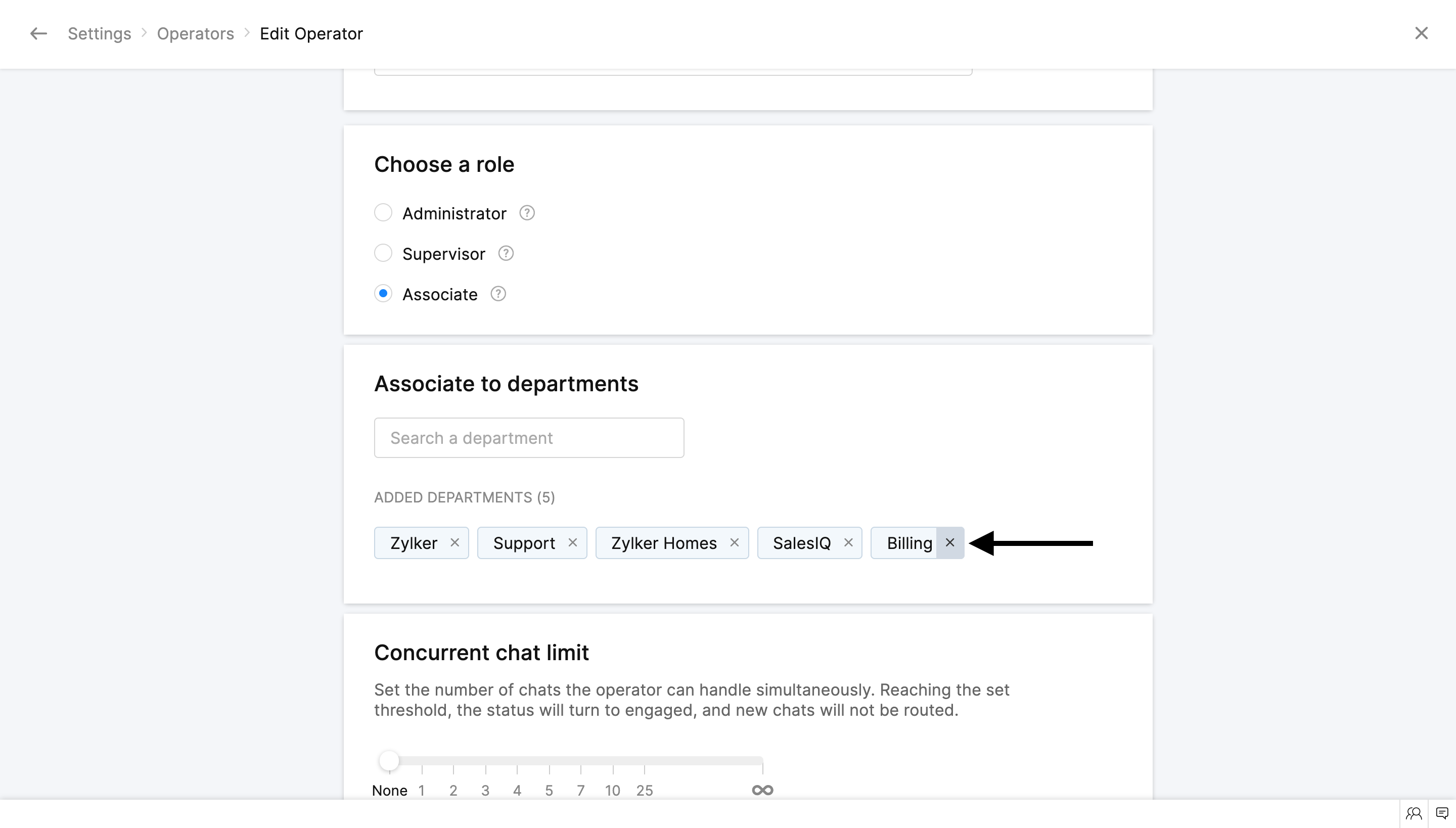Select the Administrator role
Screen dimensions: 1456x828
[x=383, y=213]
